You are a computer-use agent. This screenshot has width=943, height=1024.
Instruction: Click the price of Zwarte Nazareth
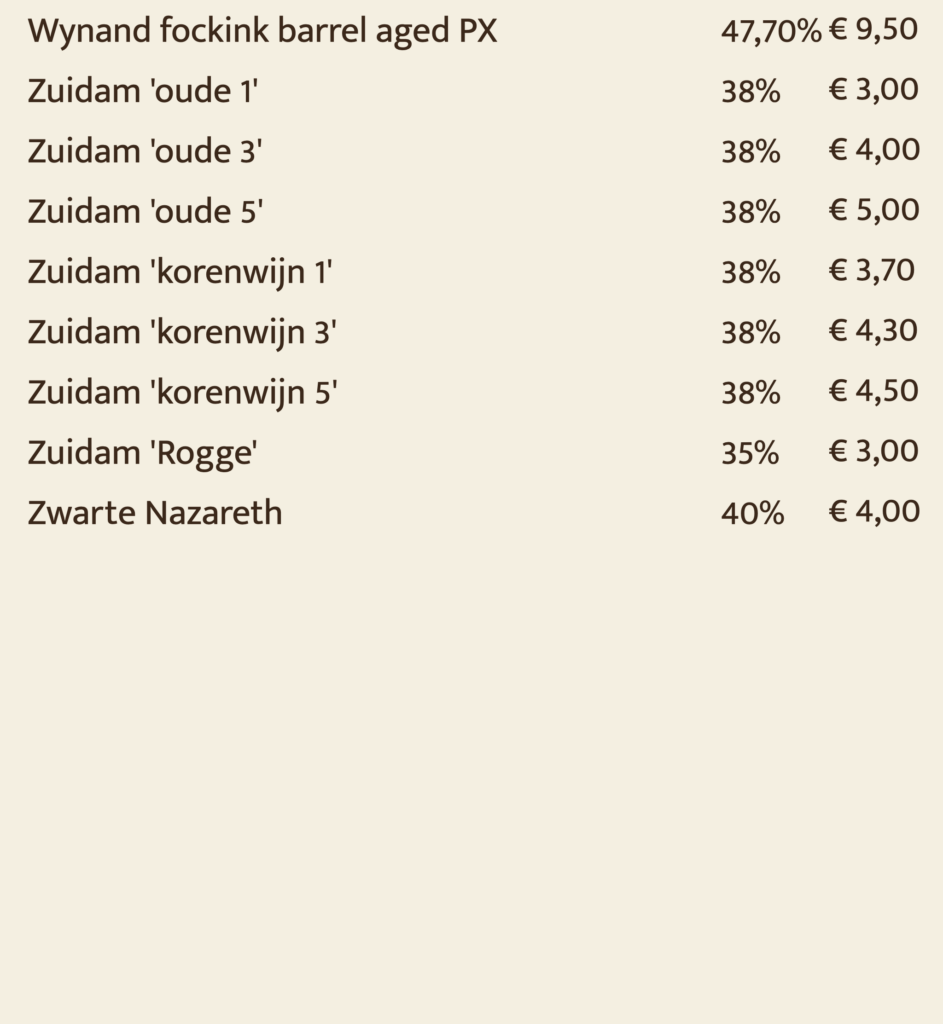pyautogui.click(x=873, y=512)
